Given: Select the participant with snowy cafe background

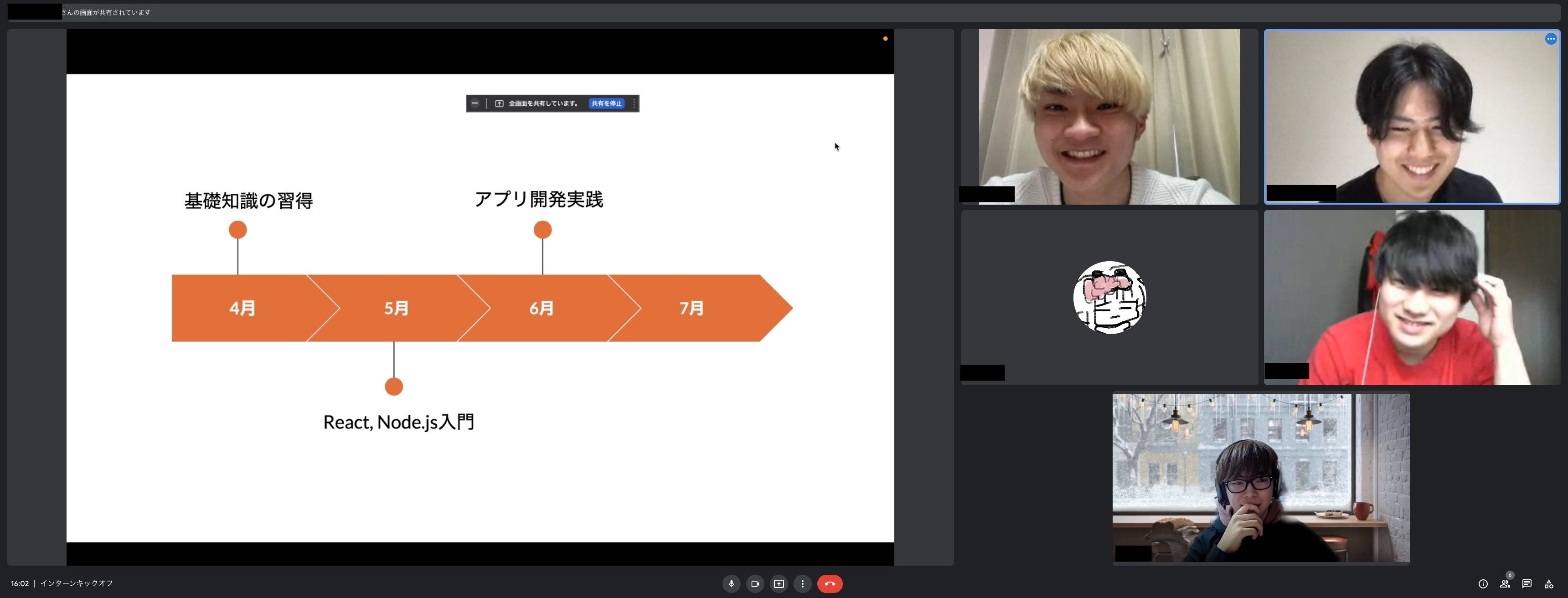Looking at the screenshot, I should coord(1261,478).
